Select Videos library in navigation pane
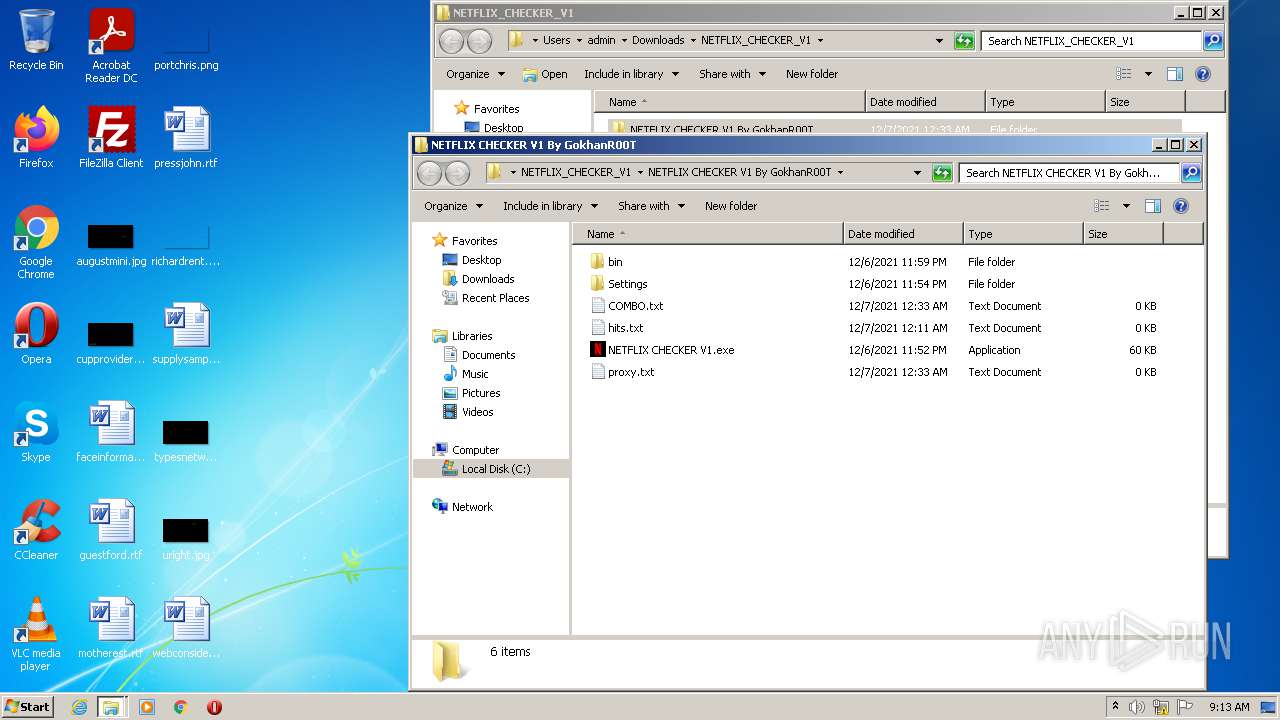This screenshot has width=1280, height=720. [x=477, y=412]
